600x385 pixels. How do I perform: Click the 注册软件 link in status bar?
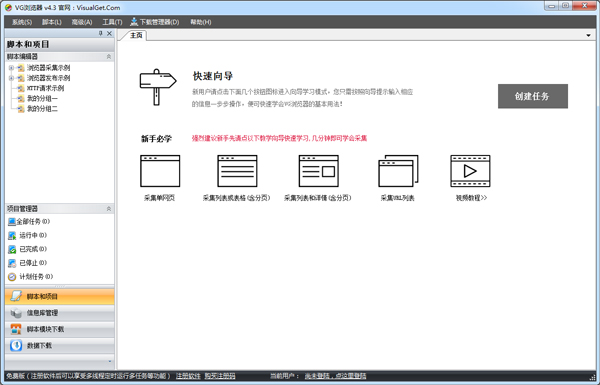(188, 376)
